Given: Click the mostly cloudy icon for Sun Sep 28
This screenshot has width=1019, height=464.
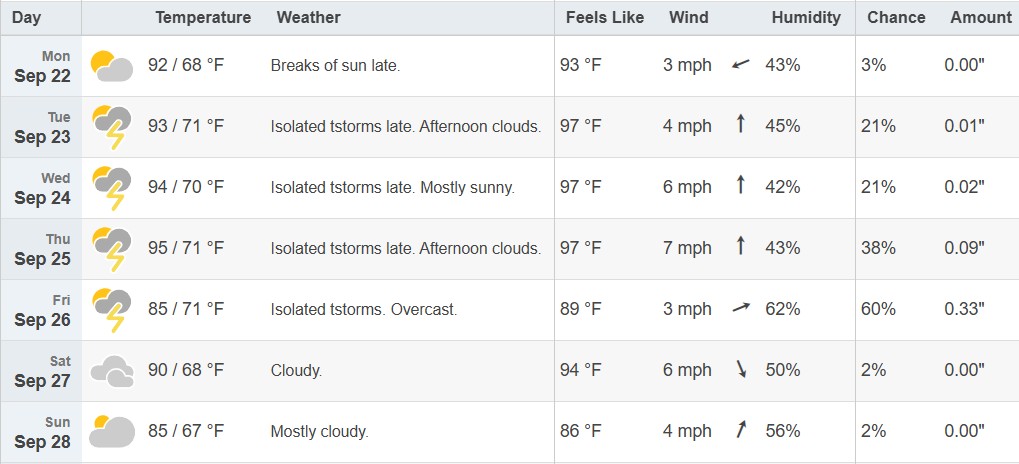Looking at the screenshot, I should tap(112, 432).
